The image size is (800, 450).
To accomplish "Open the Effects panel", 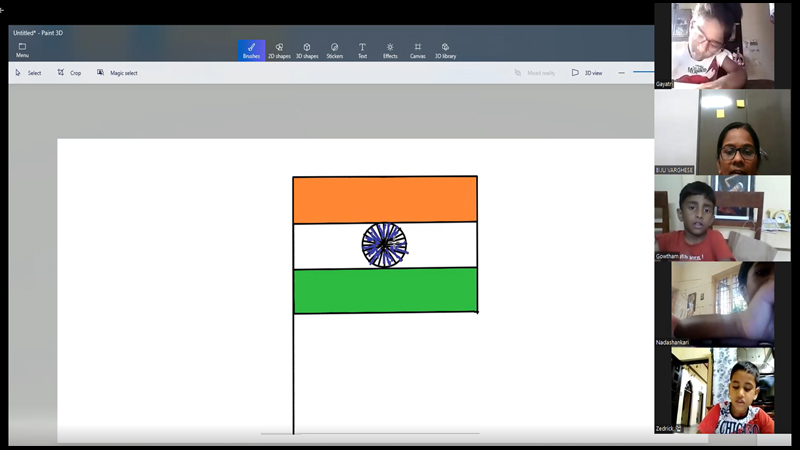I will pos(390,50).
